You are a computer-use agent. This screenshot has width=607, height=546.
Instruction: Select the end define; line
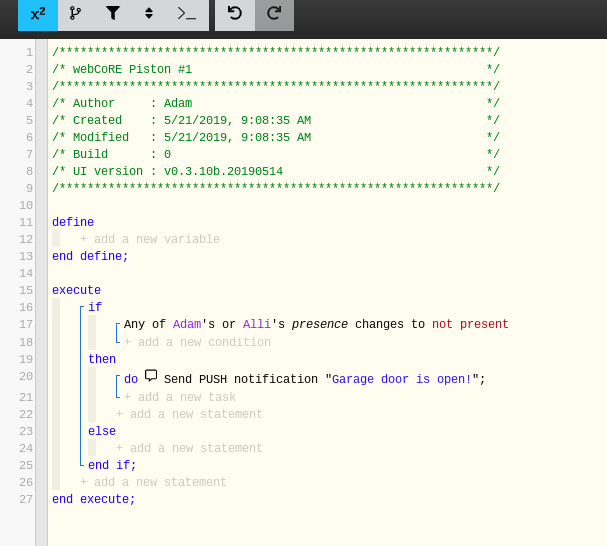[x=90, y=256]
